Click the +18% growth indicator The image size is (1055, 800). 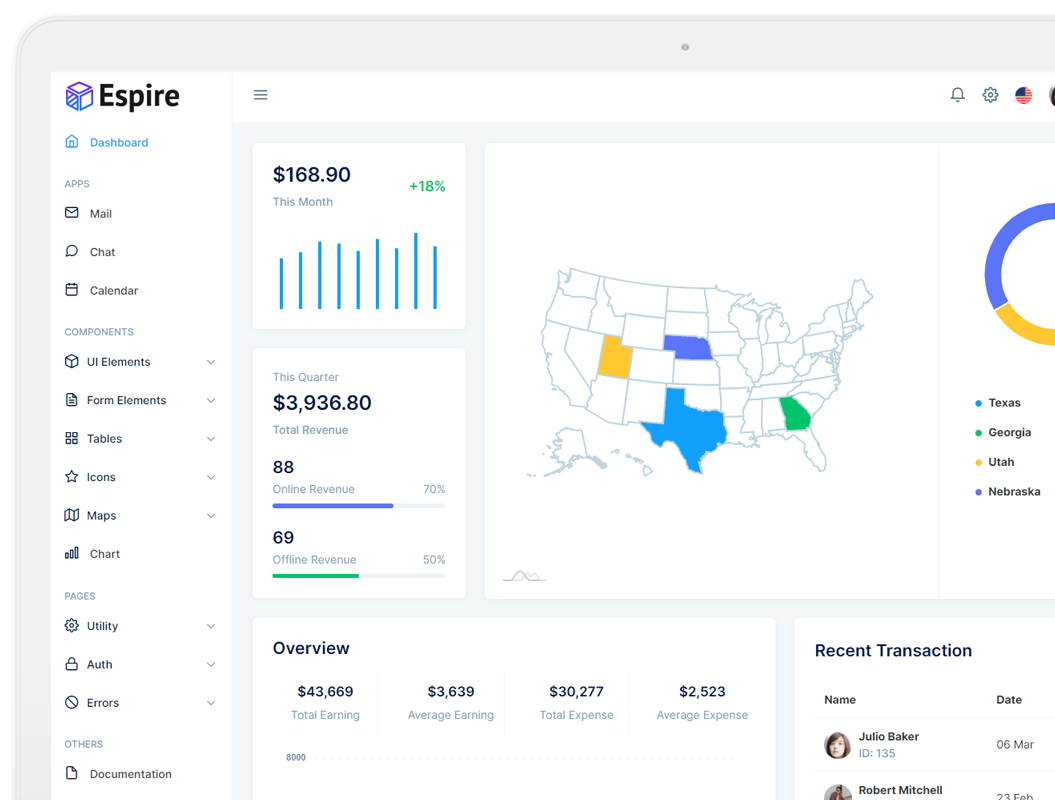pyautogui.click(x=427, y=186)
